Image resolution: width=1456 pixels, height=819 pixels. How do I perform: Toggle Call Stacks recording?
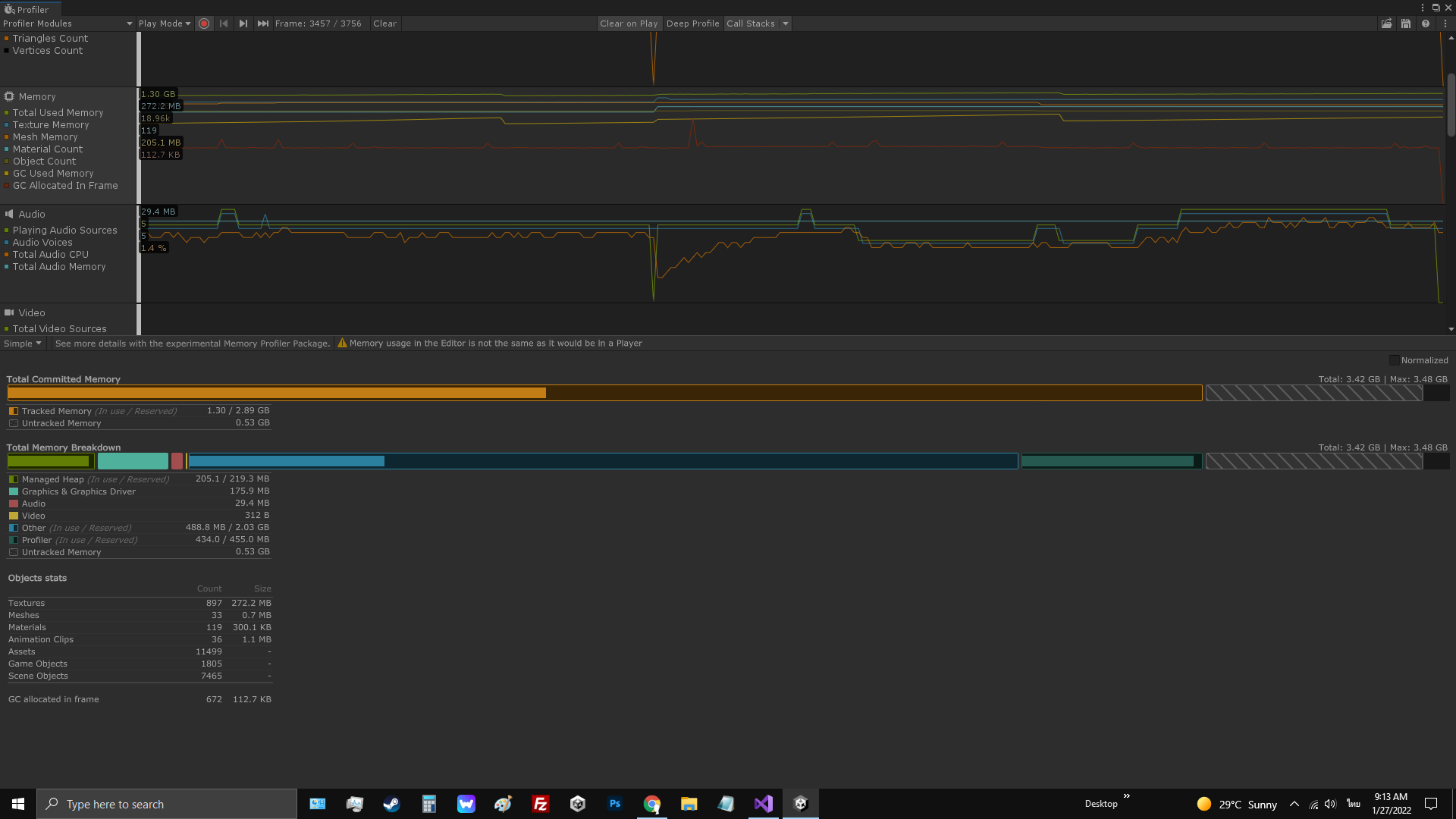[750, 24]
